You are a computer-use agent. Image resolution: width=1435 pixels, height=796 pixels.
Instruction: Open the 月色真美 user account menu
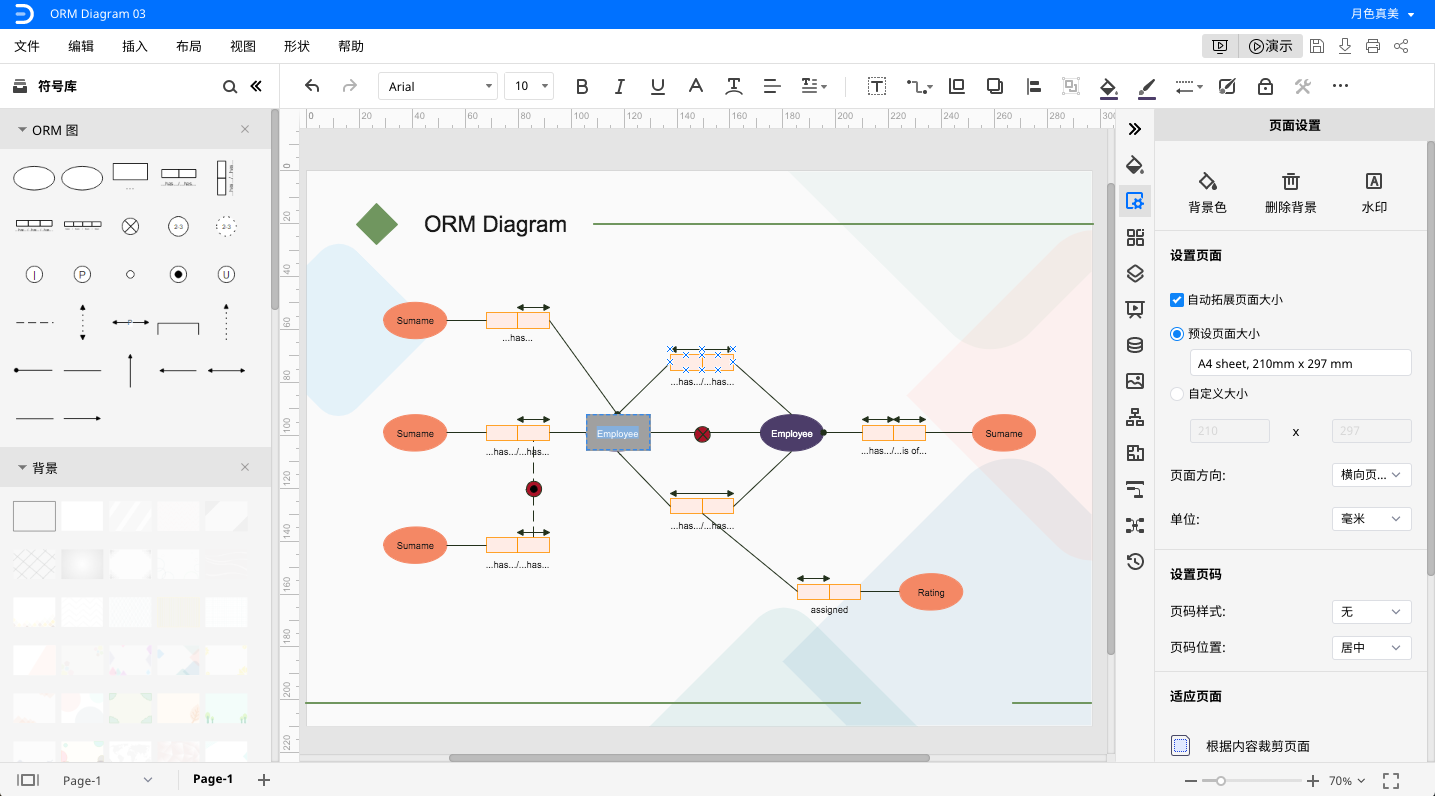click(x=1383, y=14)
